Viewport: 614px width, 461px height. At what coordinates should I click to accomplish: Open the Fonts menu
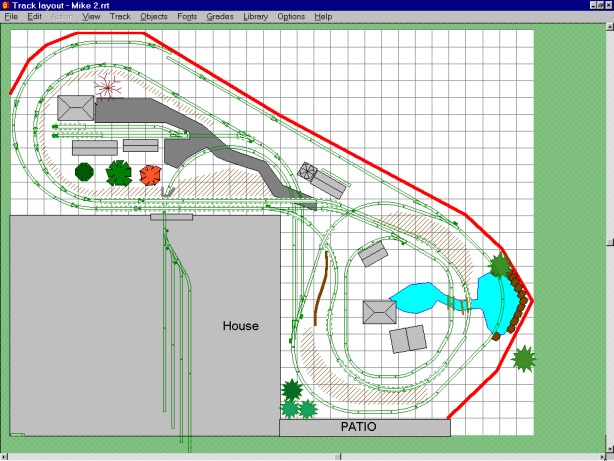187,16
